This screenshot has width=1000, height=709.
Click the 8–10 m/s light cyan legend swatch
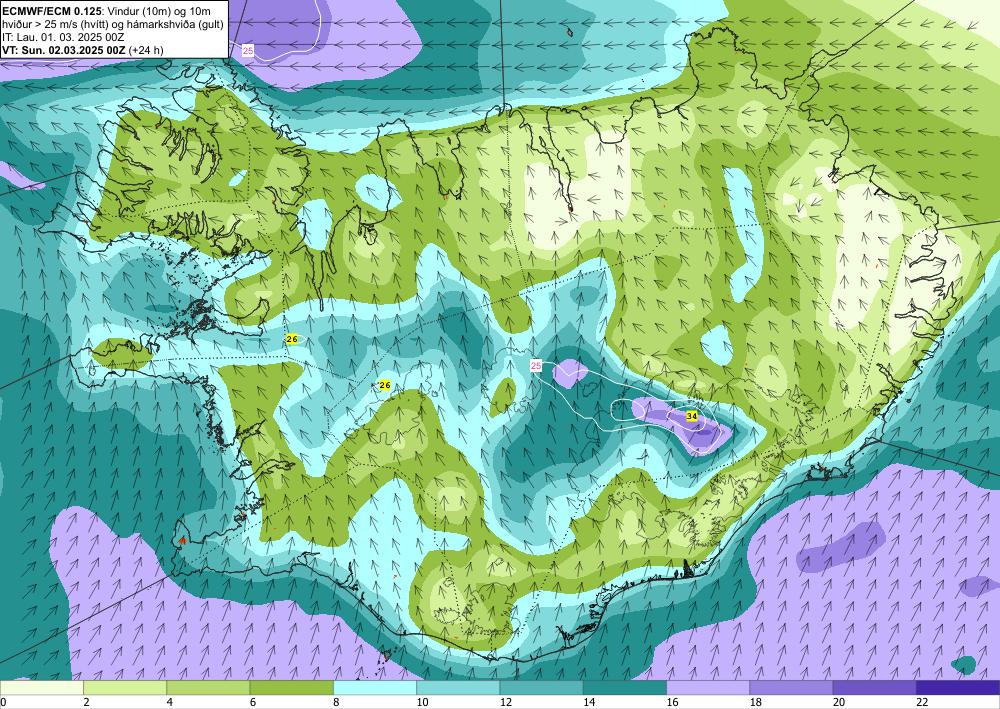(375, 688)
